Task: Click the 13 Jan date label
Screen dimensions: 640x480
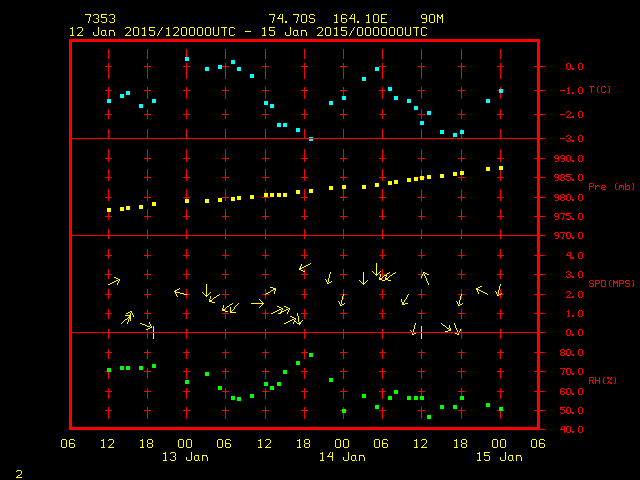Action: coord(185,457)
